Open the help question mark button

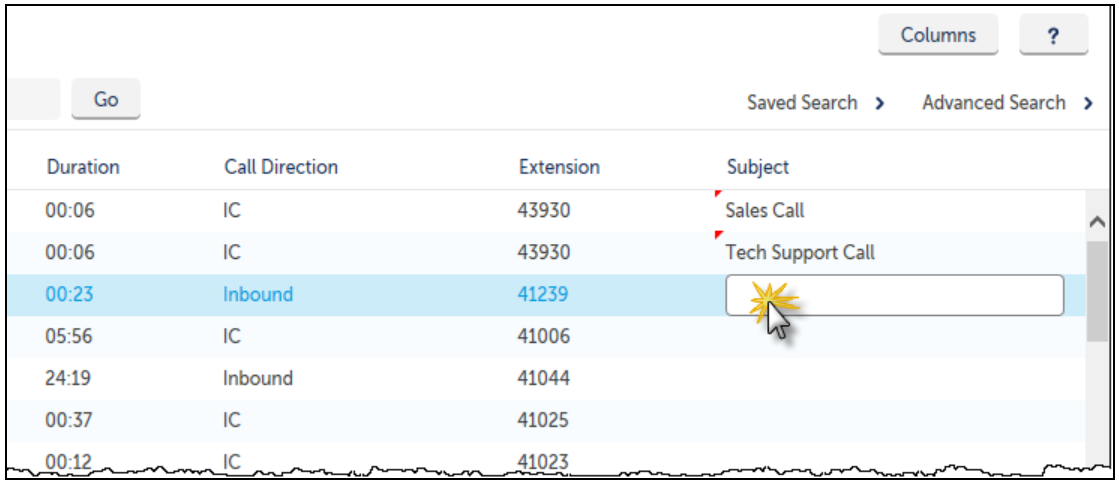click(x=1053, y=35)
